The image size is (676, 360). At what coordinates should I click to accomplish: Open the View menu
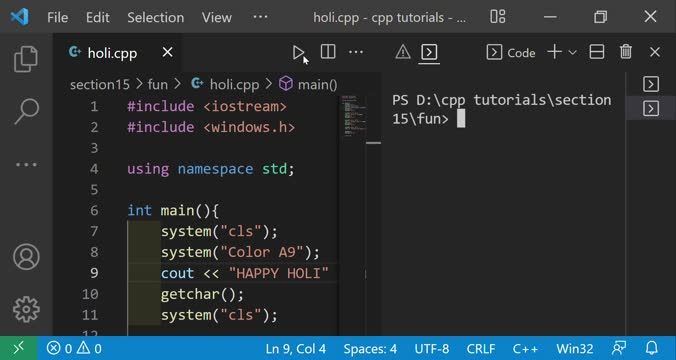[216, 17]
